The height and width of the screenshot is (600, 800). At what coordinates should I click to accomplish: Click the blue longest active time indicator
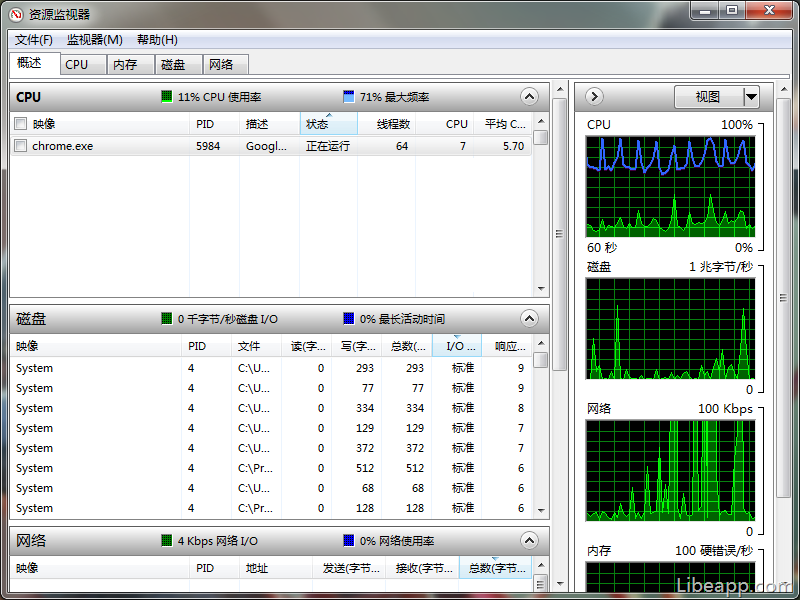tap(348, 318)
